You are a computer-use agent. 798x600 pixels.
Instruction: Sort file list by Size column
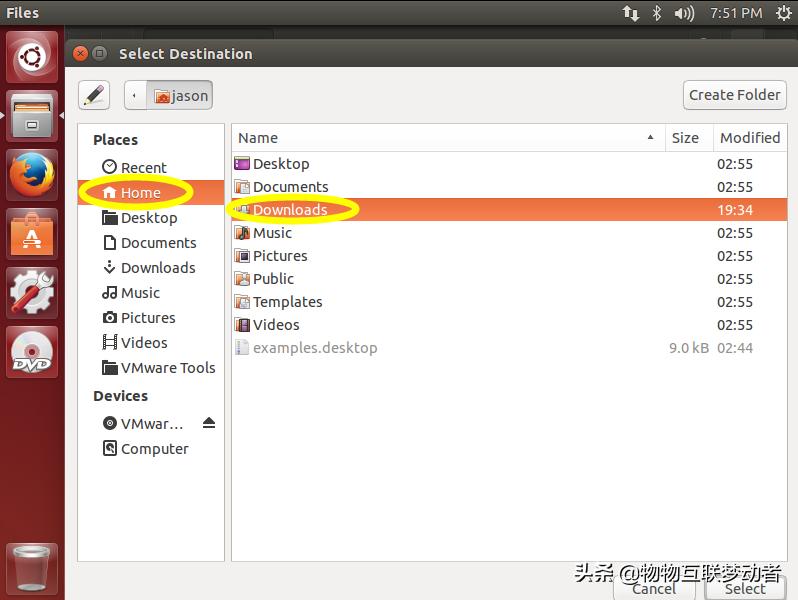click(x=689, y=138)
